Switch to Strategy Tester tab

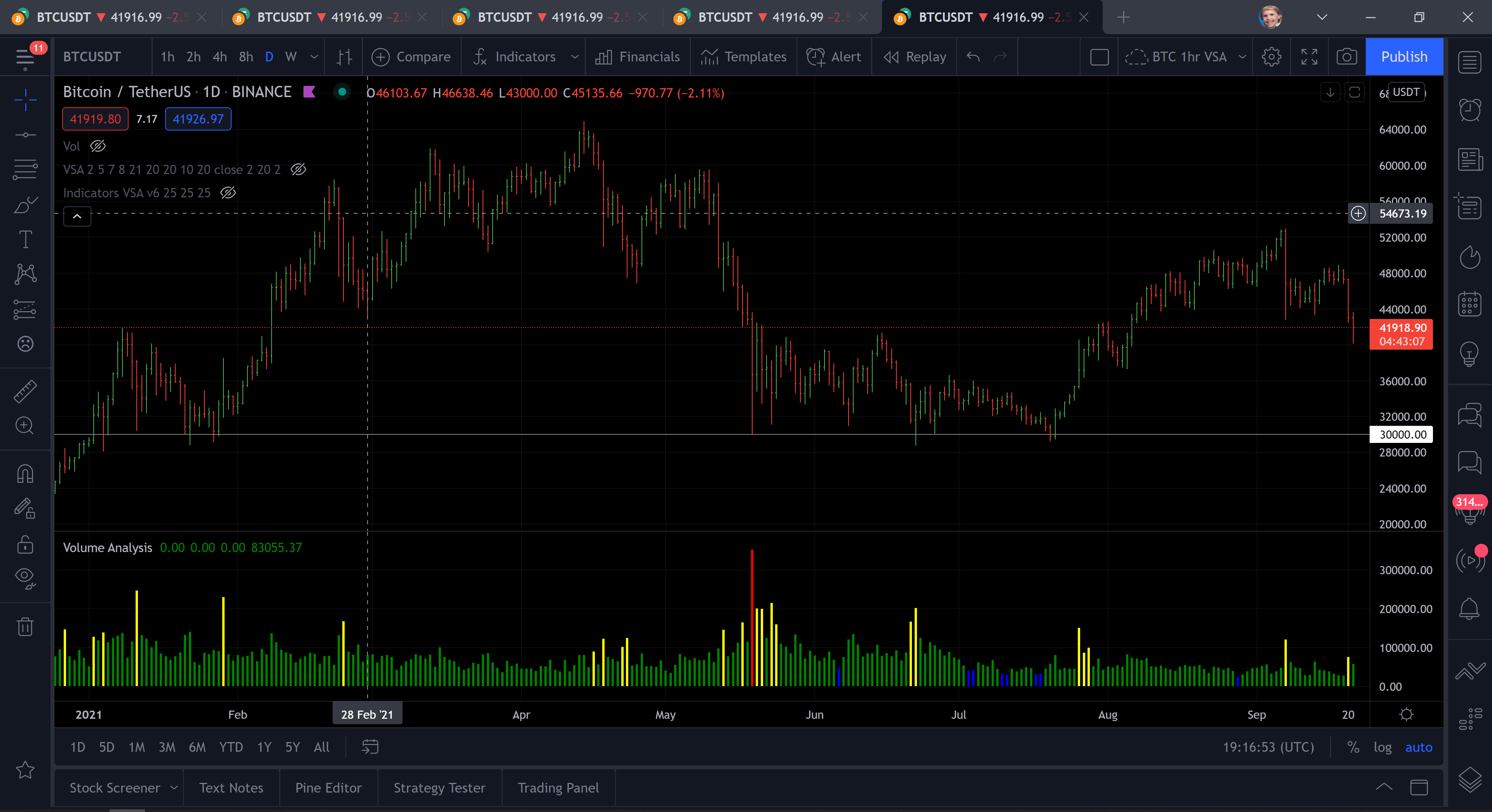pos(439,788)
